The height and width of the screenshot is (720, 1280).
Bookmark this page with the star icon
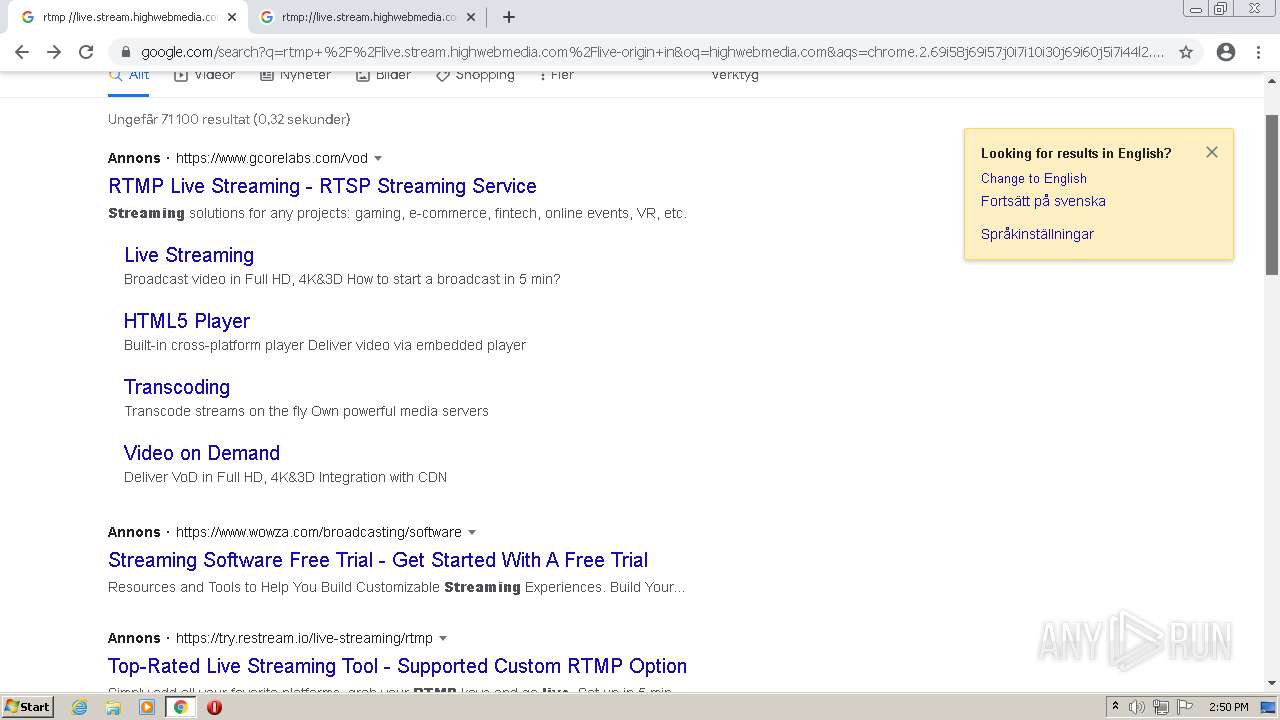pos(1186,52)
